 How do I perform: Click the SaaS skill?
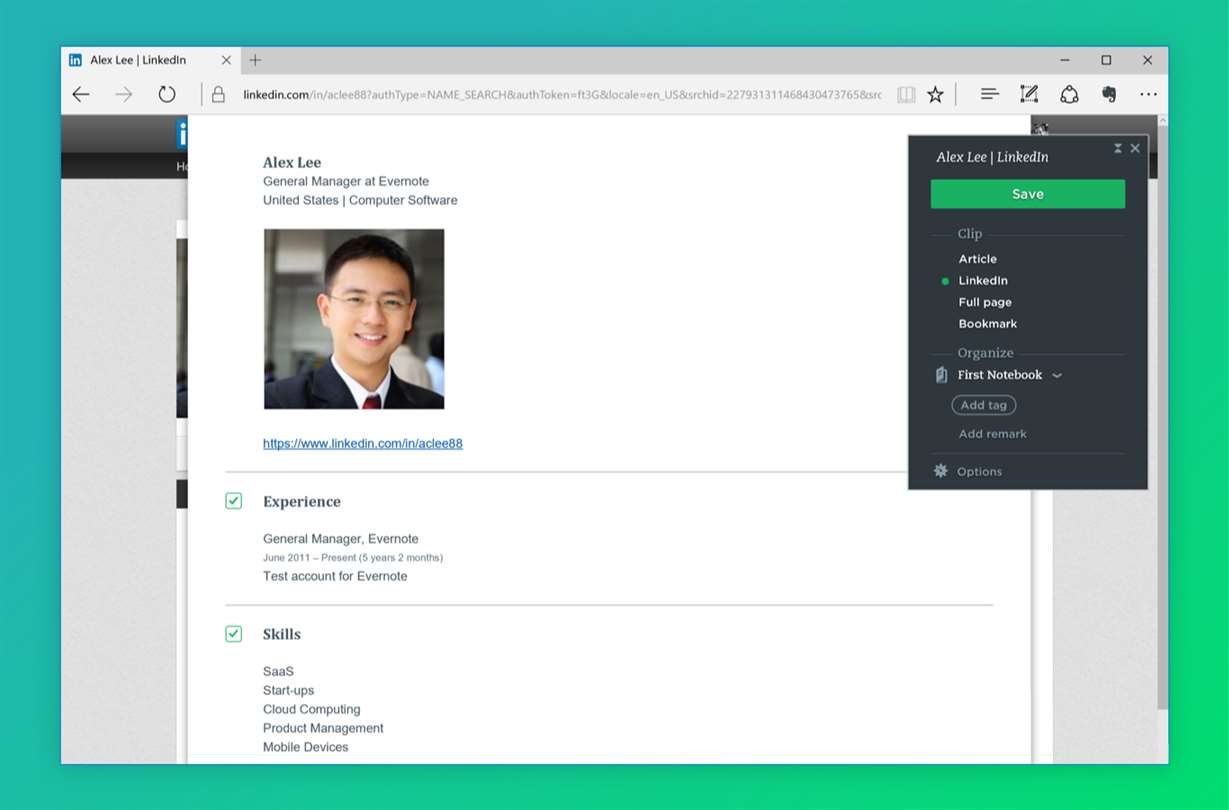[x=278, y=672]
